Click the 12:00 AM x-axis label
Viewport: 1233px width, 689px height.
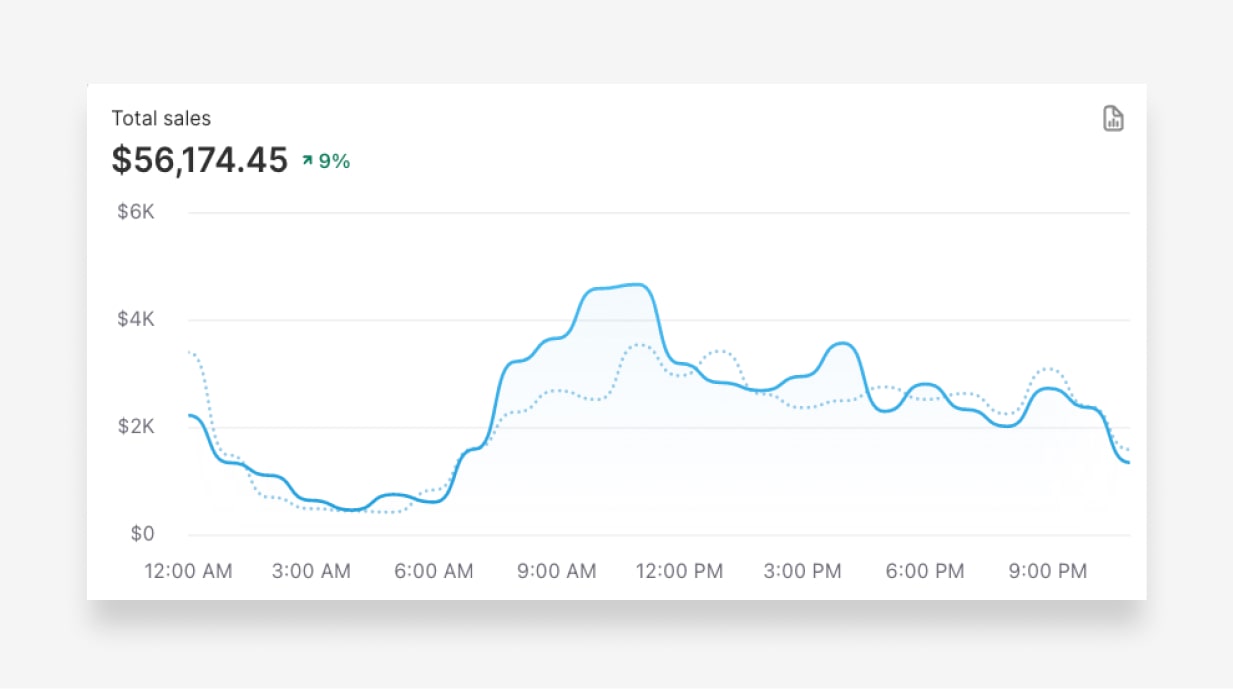pos(188,571)
